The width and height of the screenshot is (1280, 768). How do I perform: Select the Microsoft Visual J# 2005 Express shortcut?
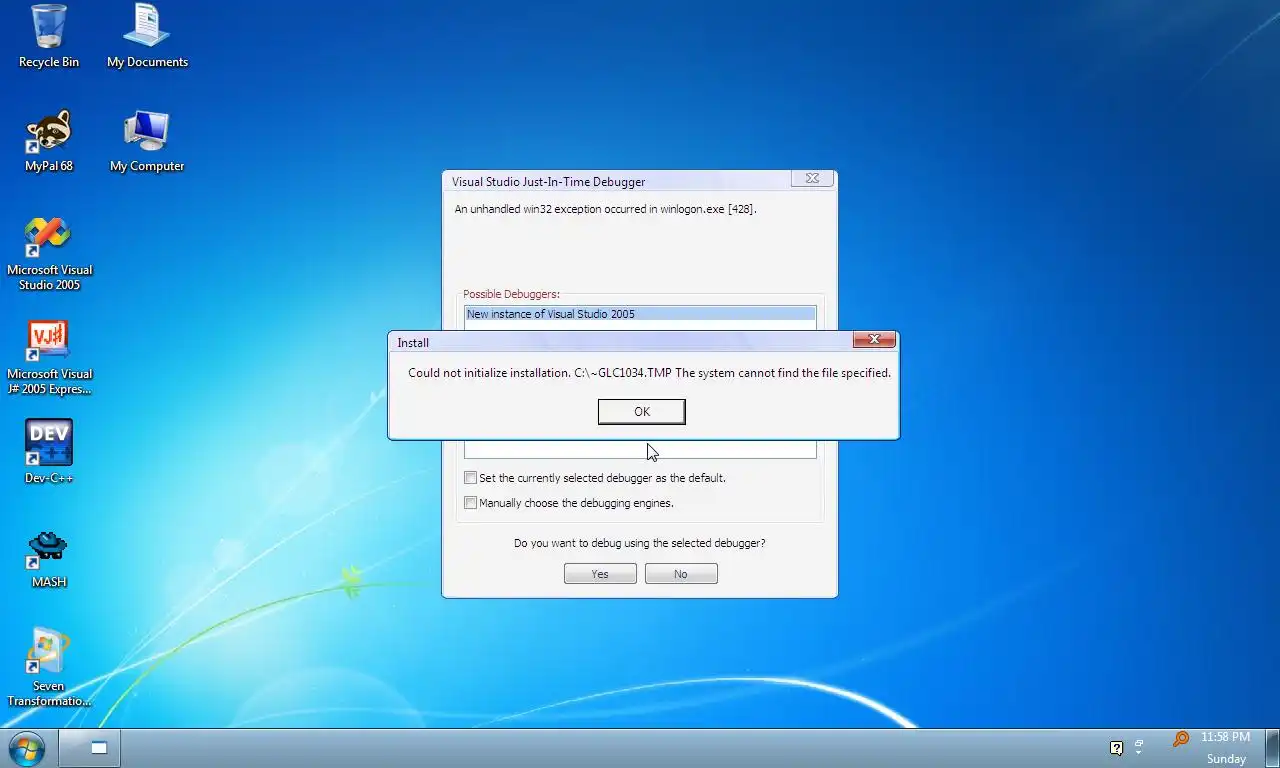click(x=49, y=358)
